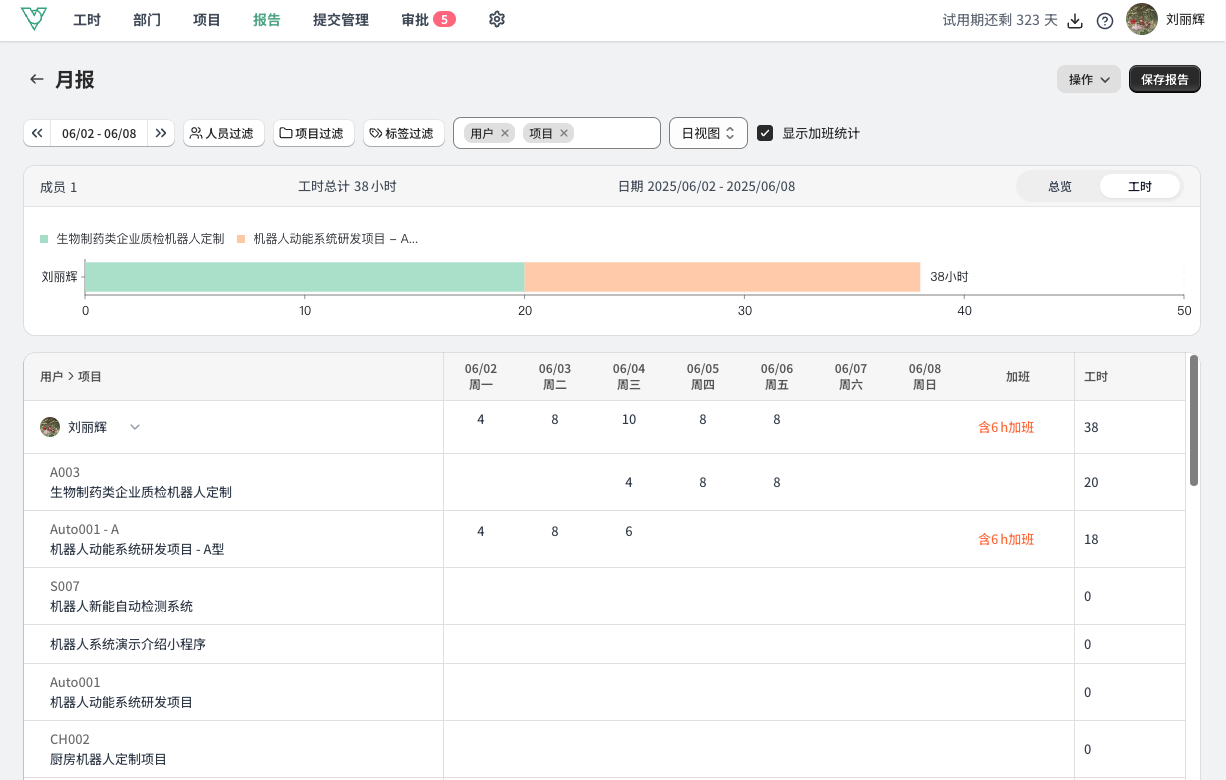
Task: Select the CH002 厨房机器人定制项目 row
Action: click(x=605, y=749)
